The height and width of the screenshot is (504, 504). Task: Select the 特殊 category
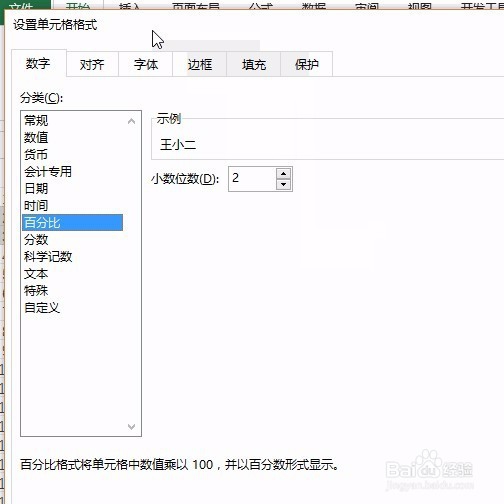pyautogui.click(x=73, y=291)
